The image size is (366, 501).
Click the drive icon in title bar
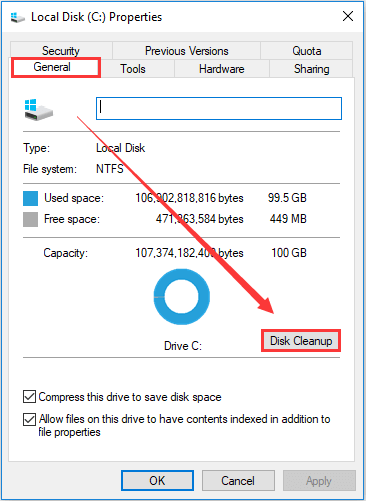click(18, 17)
